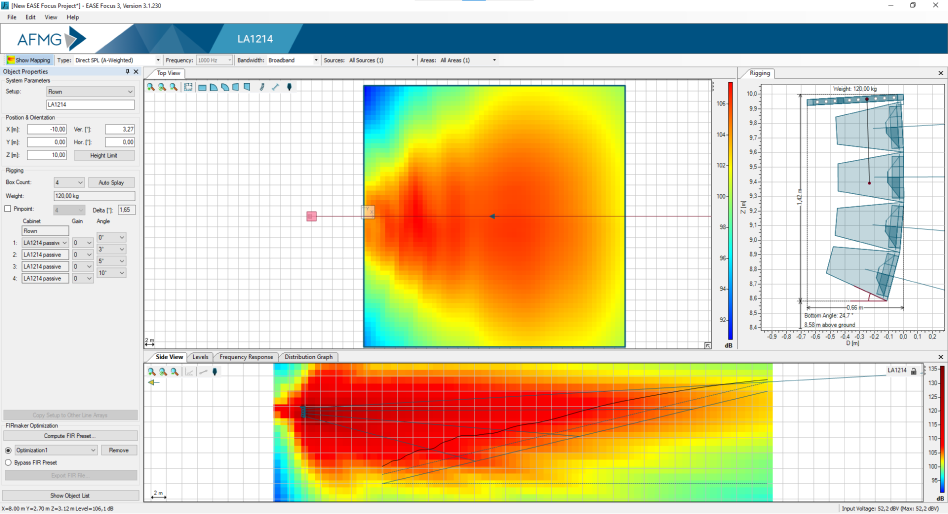Select the distance measure tool in Top View
This screenshot has width=948, height=514.
pos(275,87)
